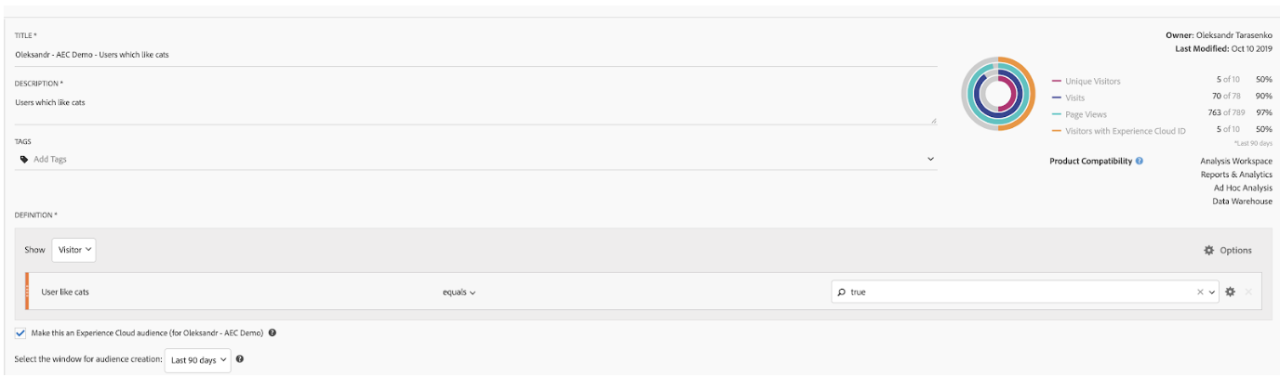Image resolution: width=1280 pixels, height=377 pixels.
Task: Expand the Last 90 days window dropdown
Action: (x=199, y=359)
